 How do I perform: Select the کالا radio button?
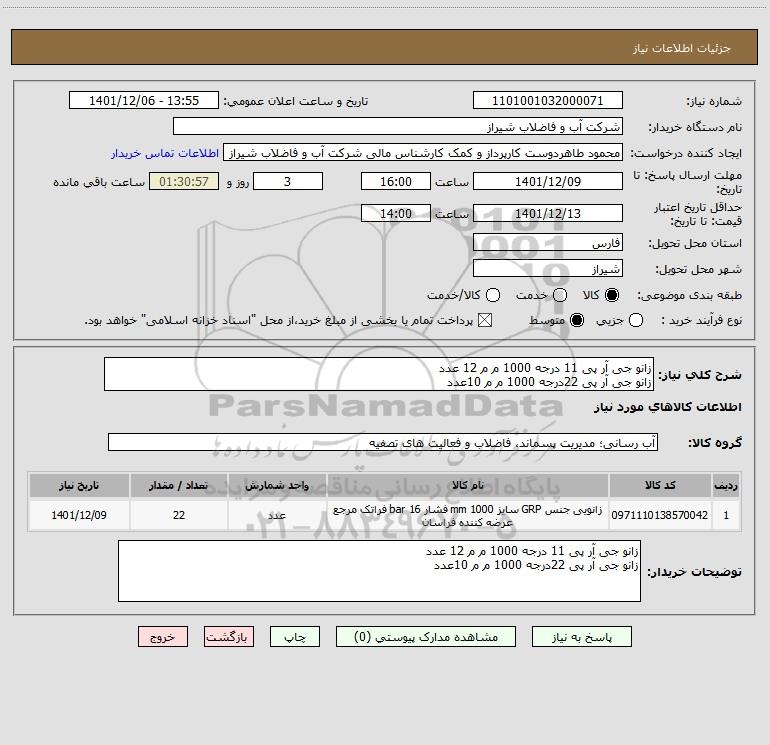[612, 295]
